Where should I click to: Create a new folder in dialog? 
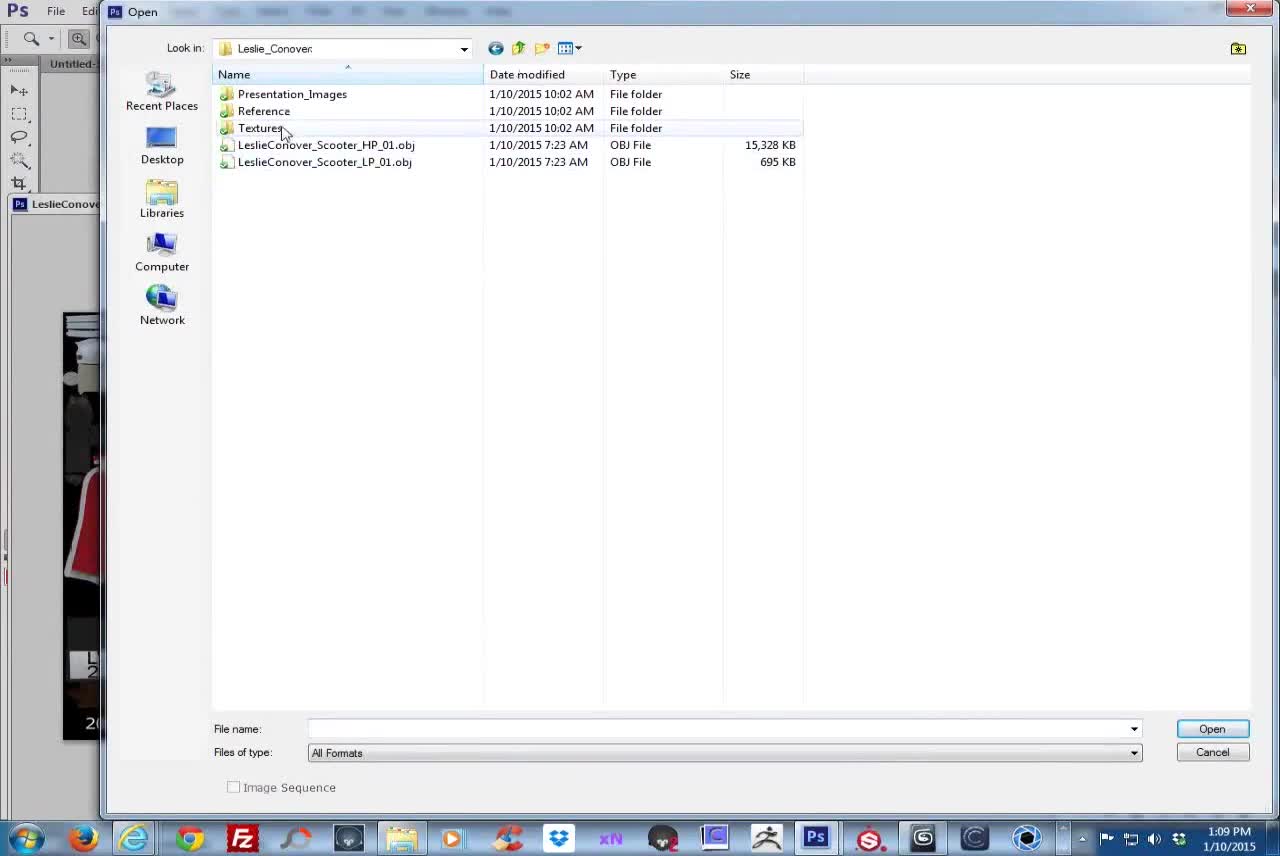coord(542,48)
